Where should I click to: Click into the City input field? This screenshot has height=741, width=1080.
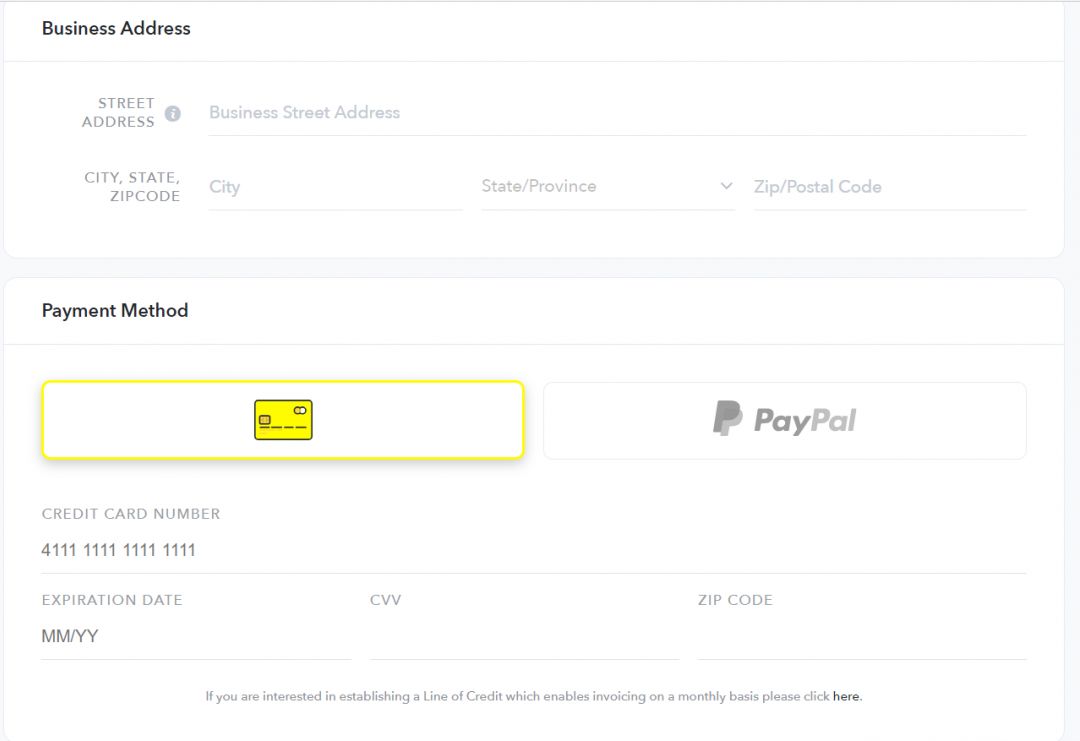[335, 187]
